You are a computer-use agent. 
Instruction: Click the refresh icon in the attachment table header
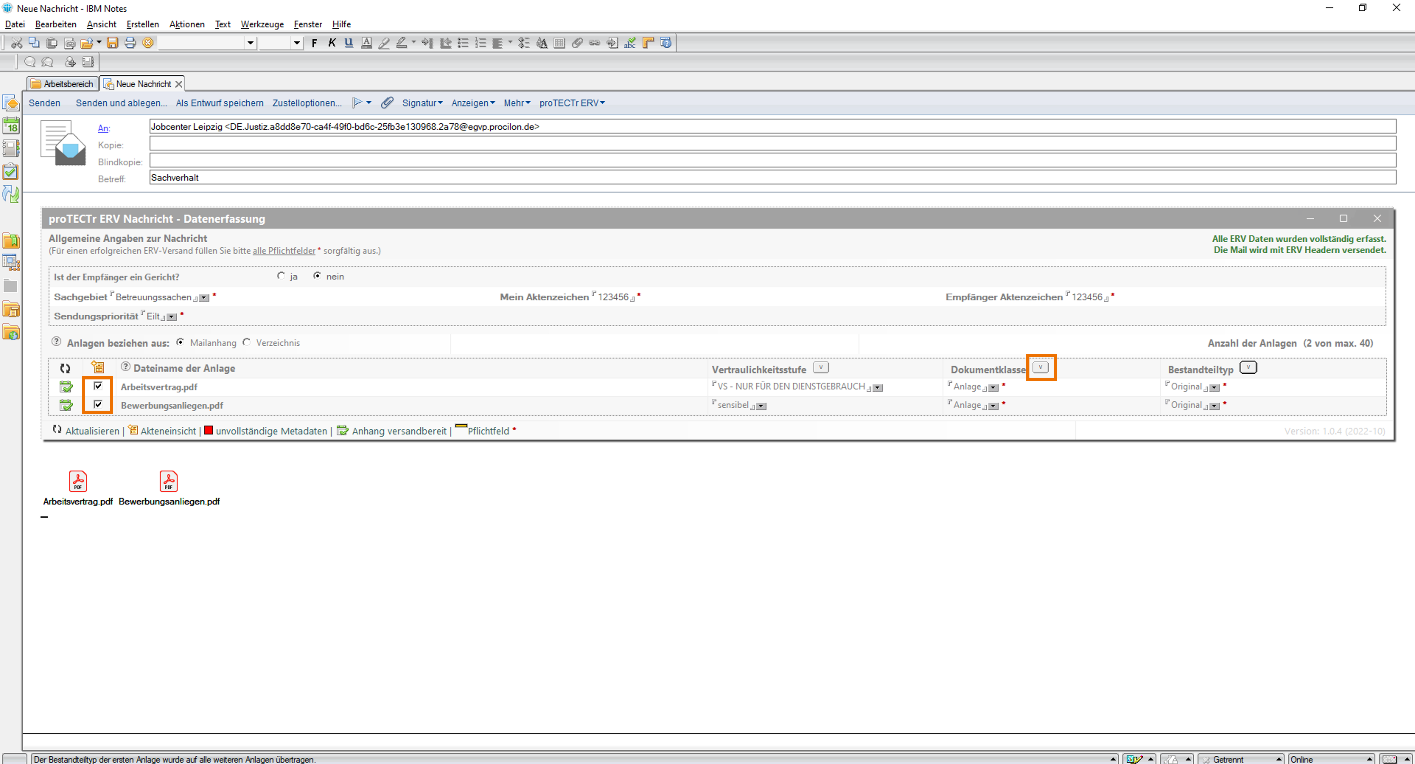tap(65, 368)
